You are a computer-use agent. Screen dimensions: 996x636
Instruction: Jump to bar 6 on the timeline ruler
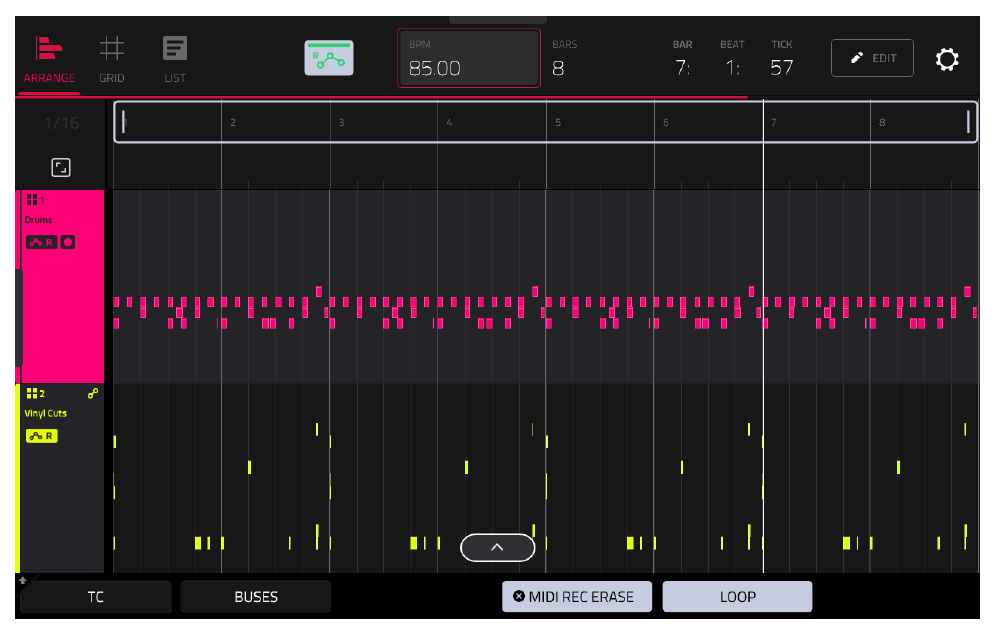point(666,123)
